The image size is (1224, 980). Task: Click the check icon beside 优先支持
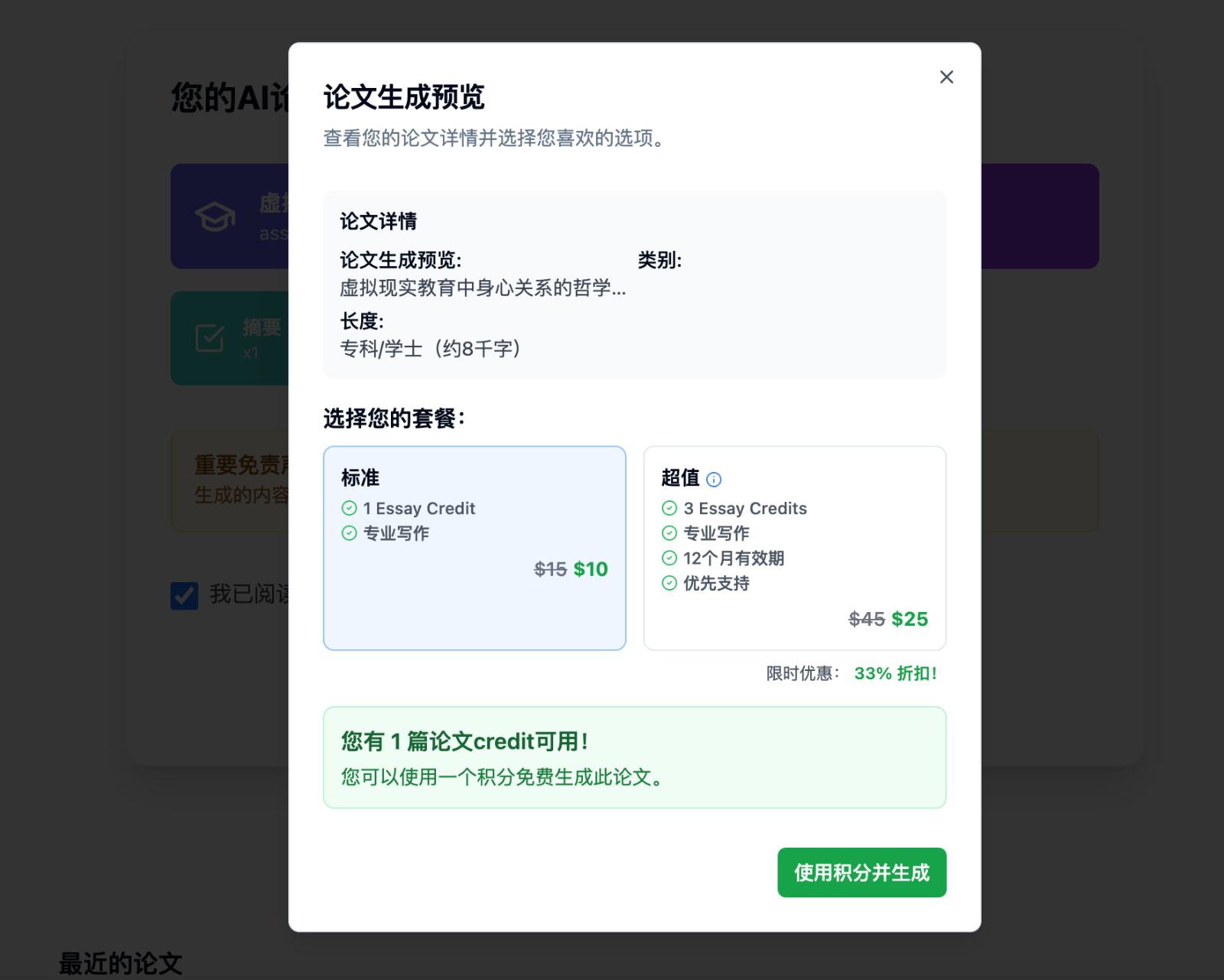pyautogui.click(x=669, y=584)
